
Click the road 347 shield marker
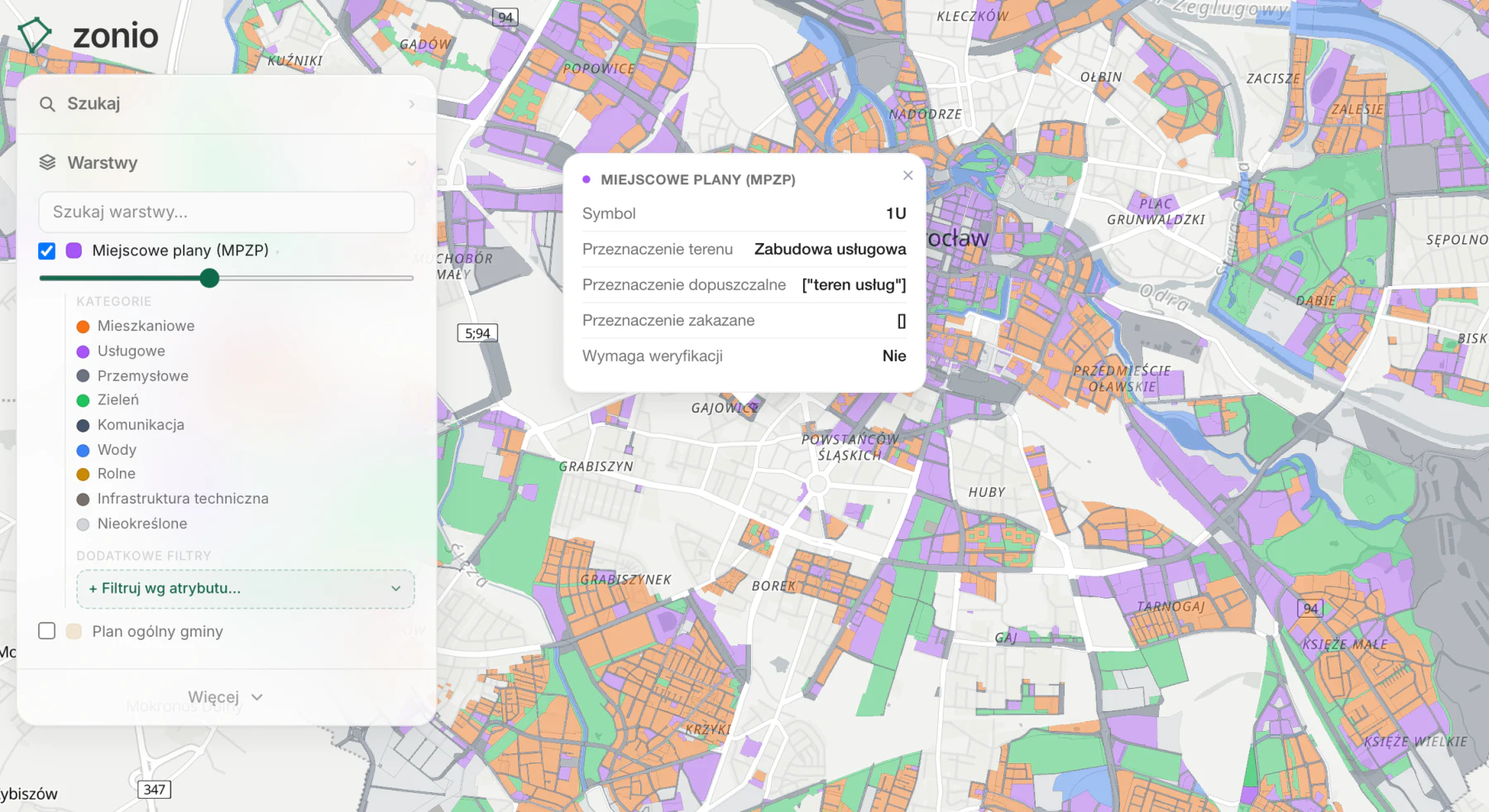tap(154, 790)
